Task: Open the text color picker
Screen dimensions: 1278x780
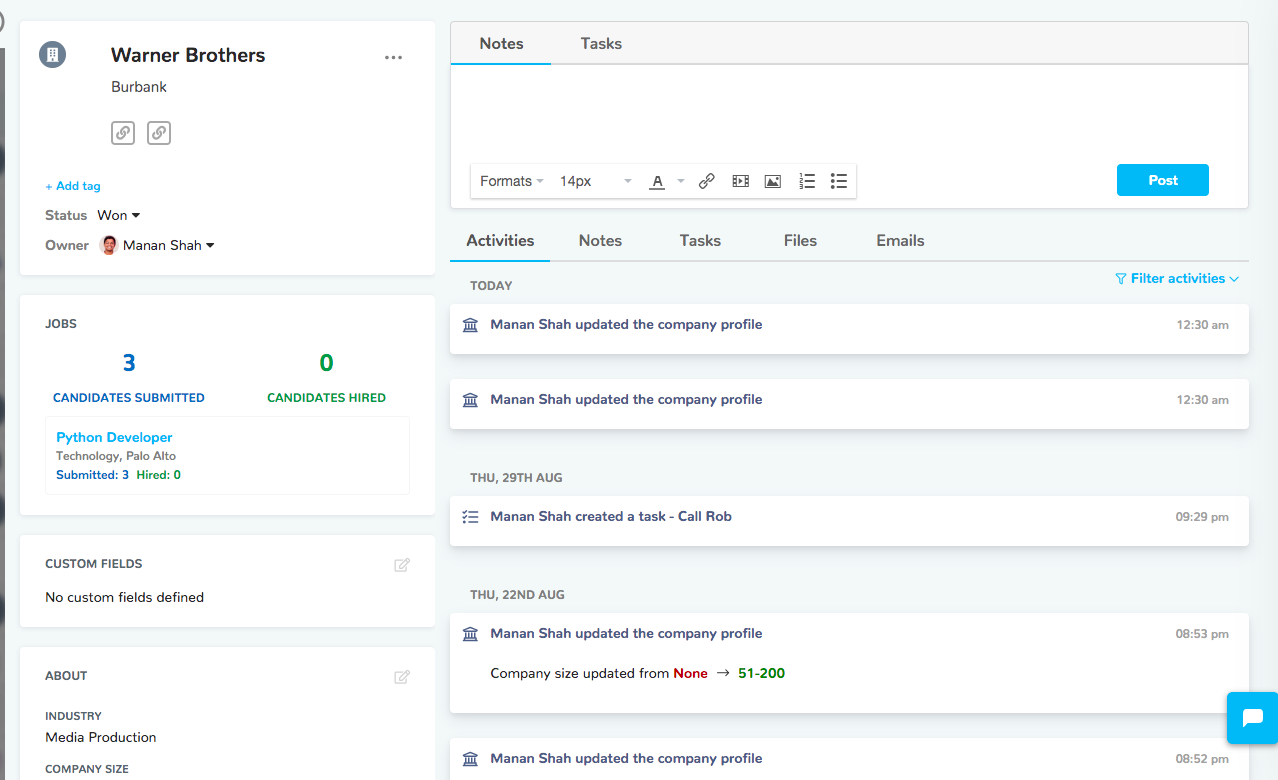Action: click(658, 181)
